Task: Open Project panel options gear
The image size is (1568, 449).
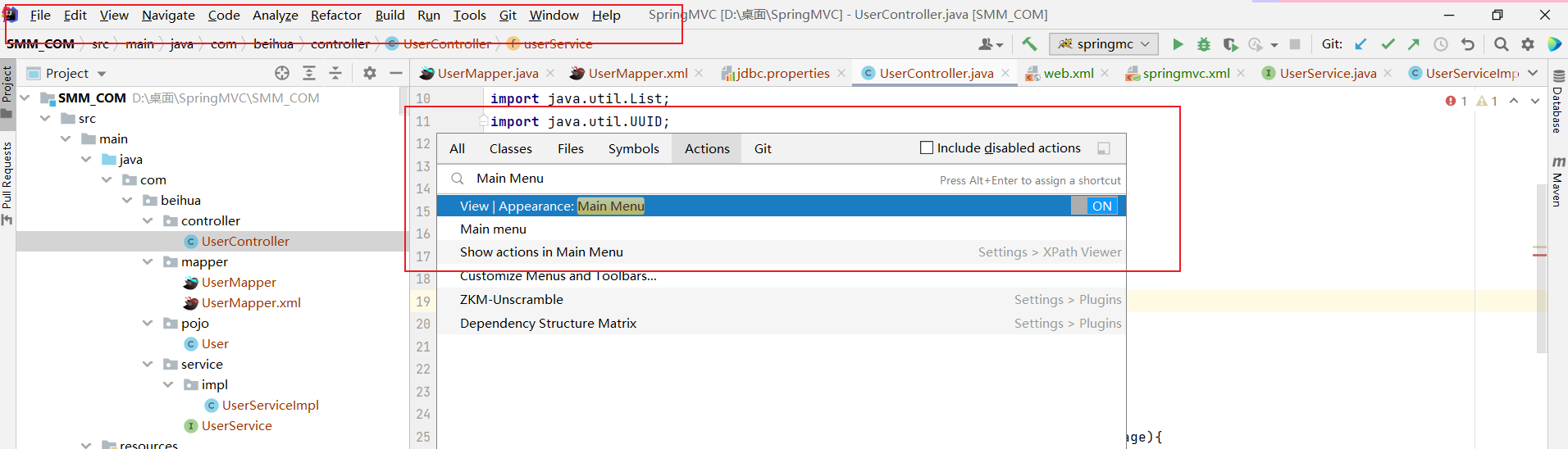Action: [x=370, y=73]
